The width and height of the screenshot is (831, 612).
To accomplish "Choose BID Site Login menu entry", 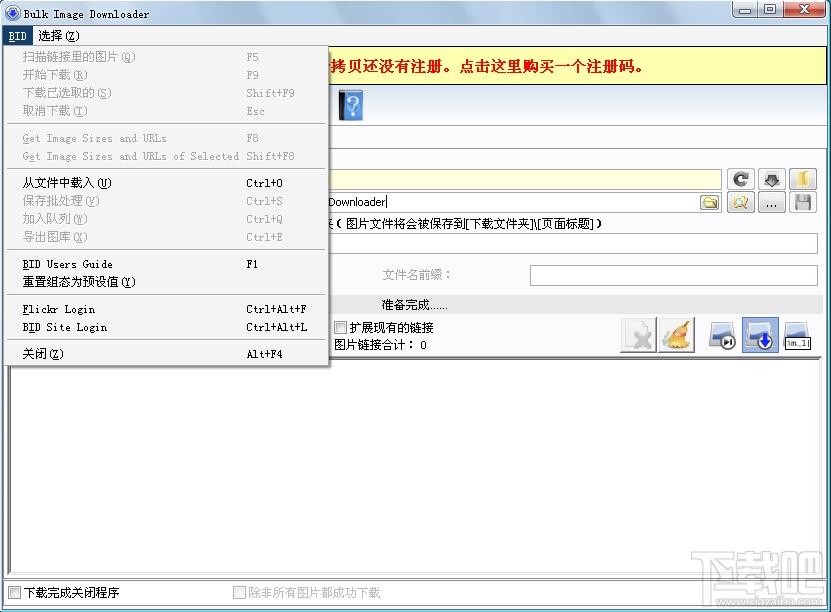I will point(167,327).
